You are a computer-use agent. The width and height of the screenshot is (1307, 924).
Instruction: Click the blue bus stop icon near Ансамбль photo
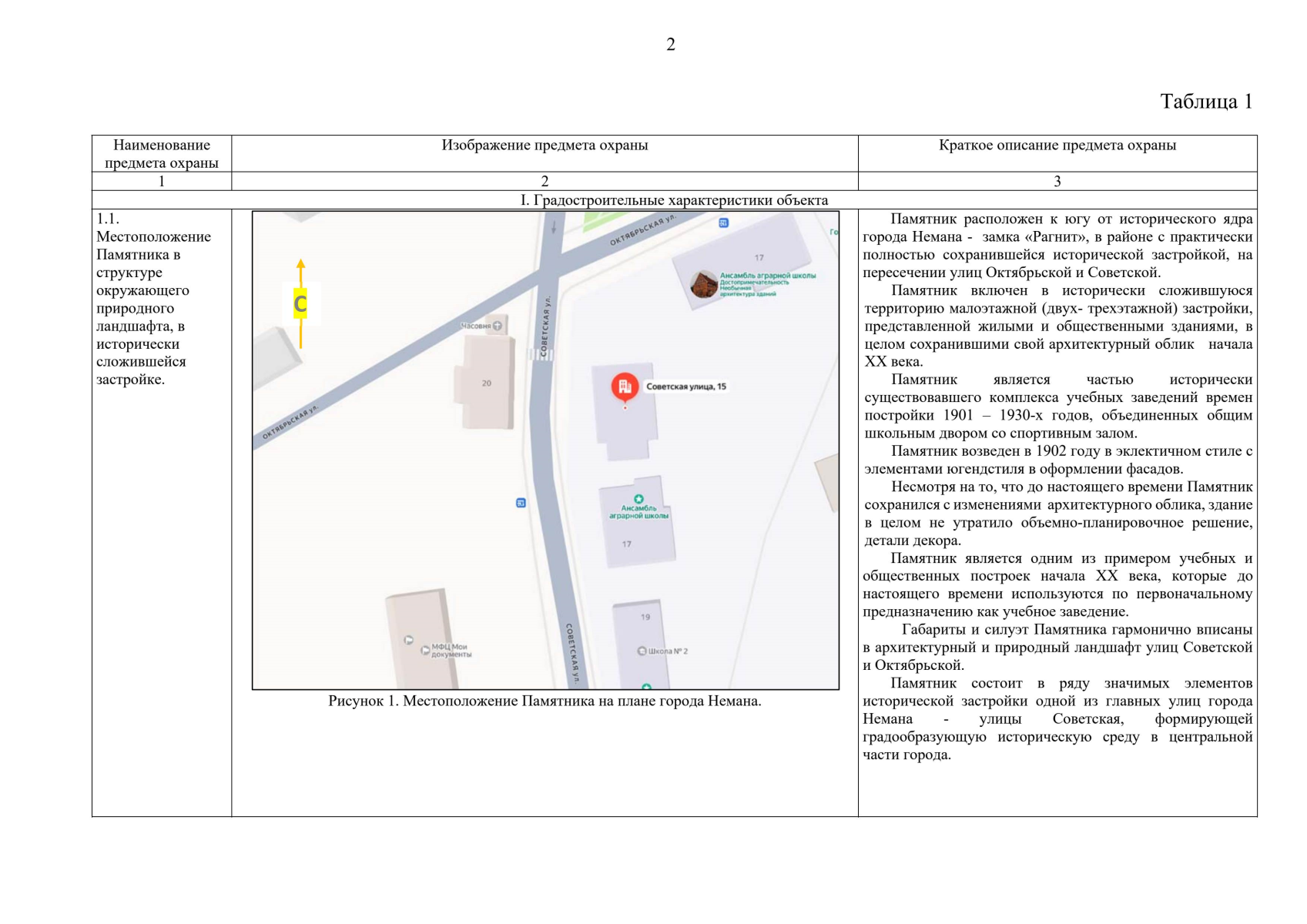pos(723,223)
